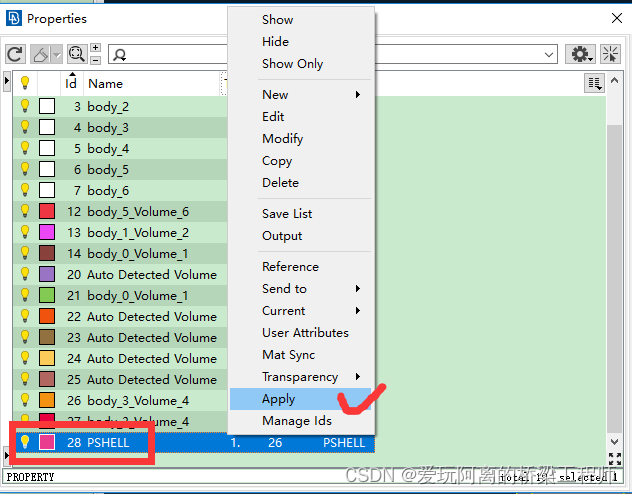Click the Id column header

(x=71, y=83)
